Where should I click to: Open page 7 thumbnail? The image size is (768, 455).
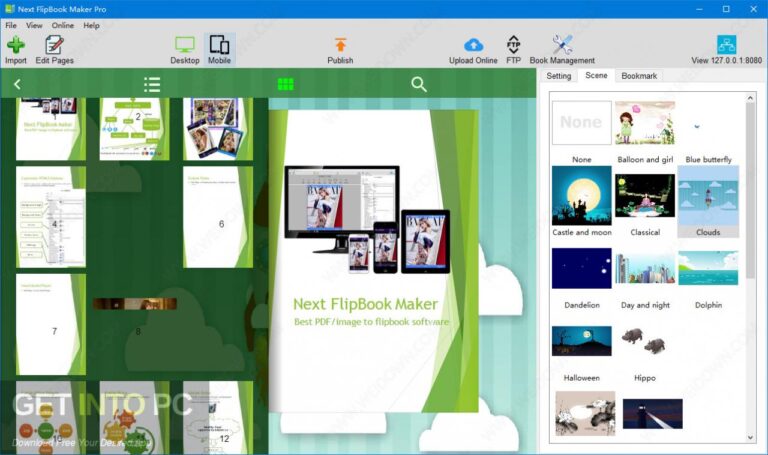50,324
